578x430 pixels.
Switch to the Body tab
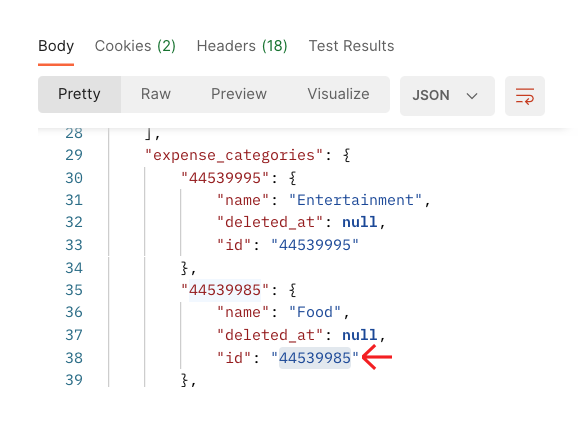click(x=56, y=46)
